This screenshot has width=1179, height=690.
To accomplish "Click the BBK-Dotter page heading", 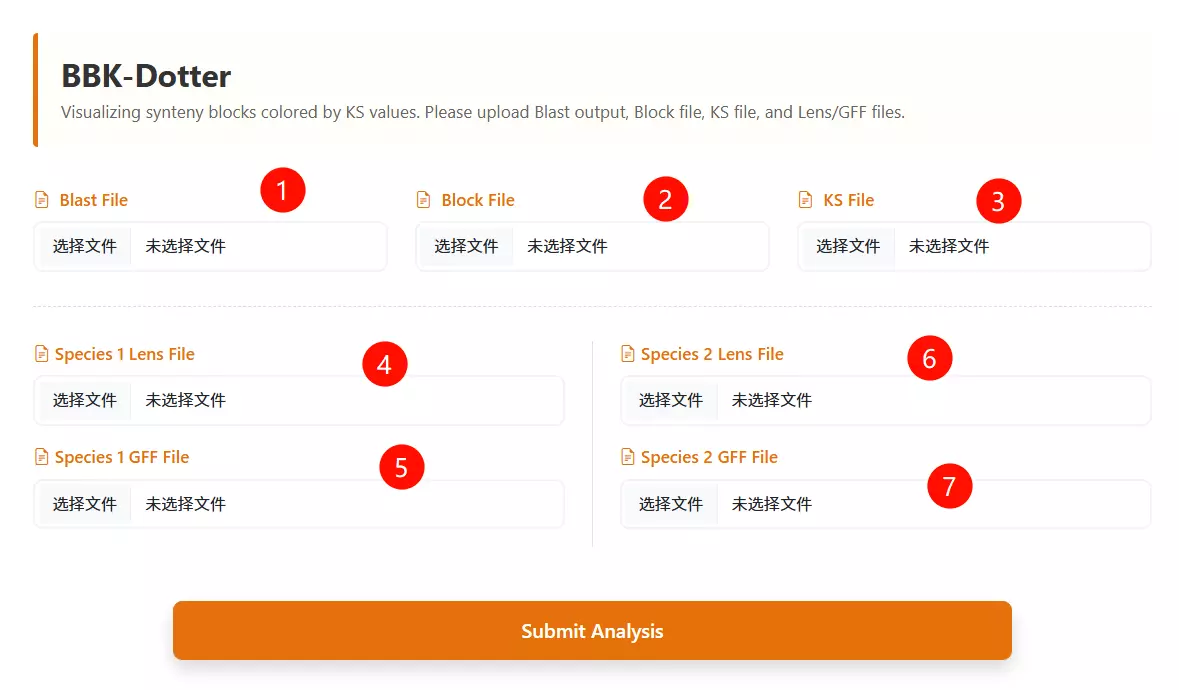I will tap(146, 76).
